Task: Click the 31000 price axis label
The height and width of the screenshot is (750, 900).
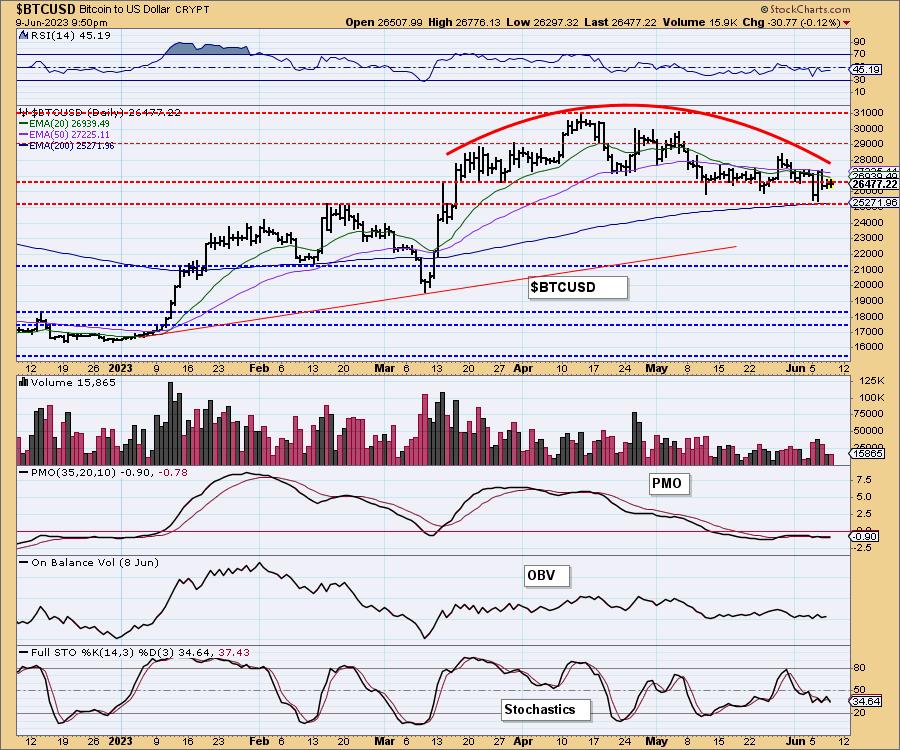Action: (867, 113)
